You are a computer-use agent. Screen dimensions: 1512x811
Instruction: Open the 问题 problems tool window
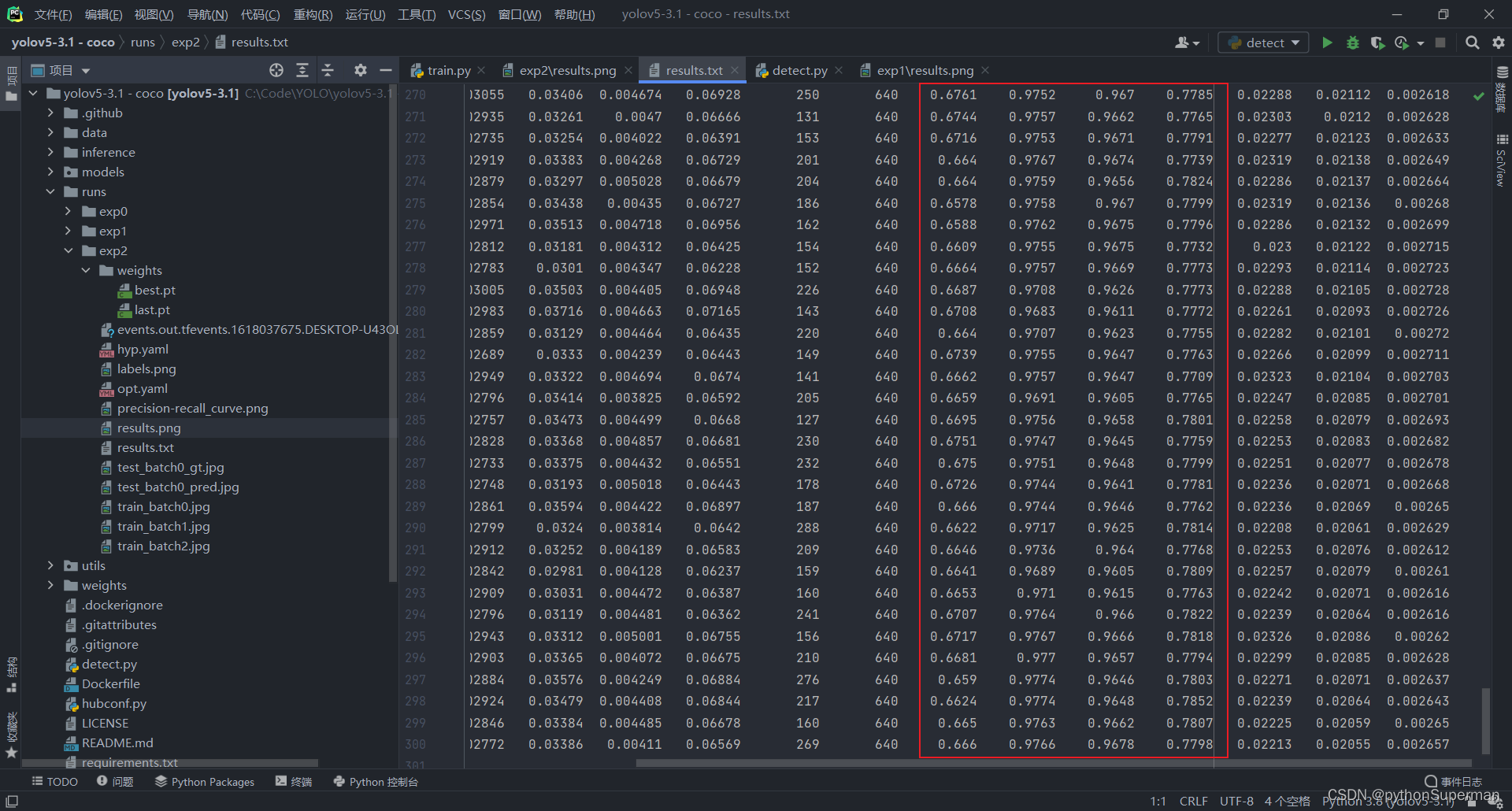[x=115, y=781]
